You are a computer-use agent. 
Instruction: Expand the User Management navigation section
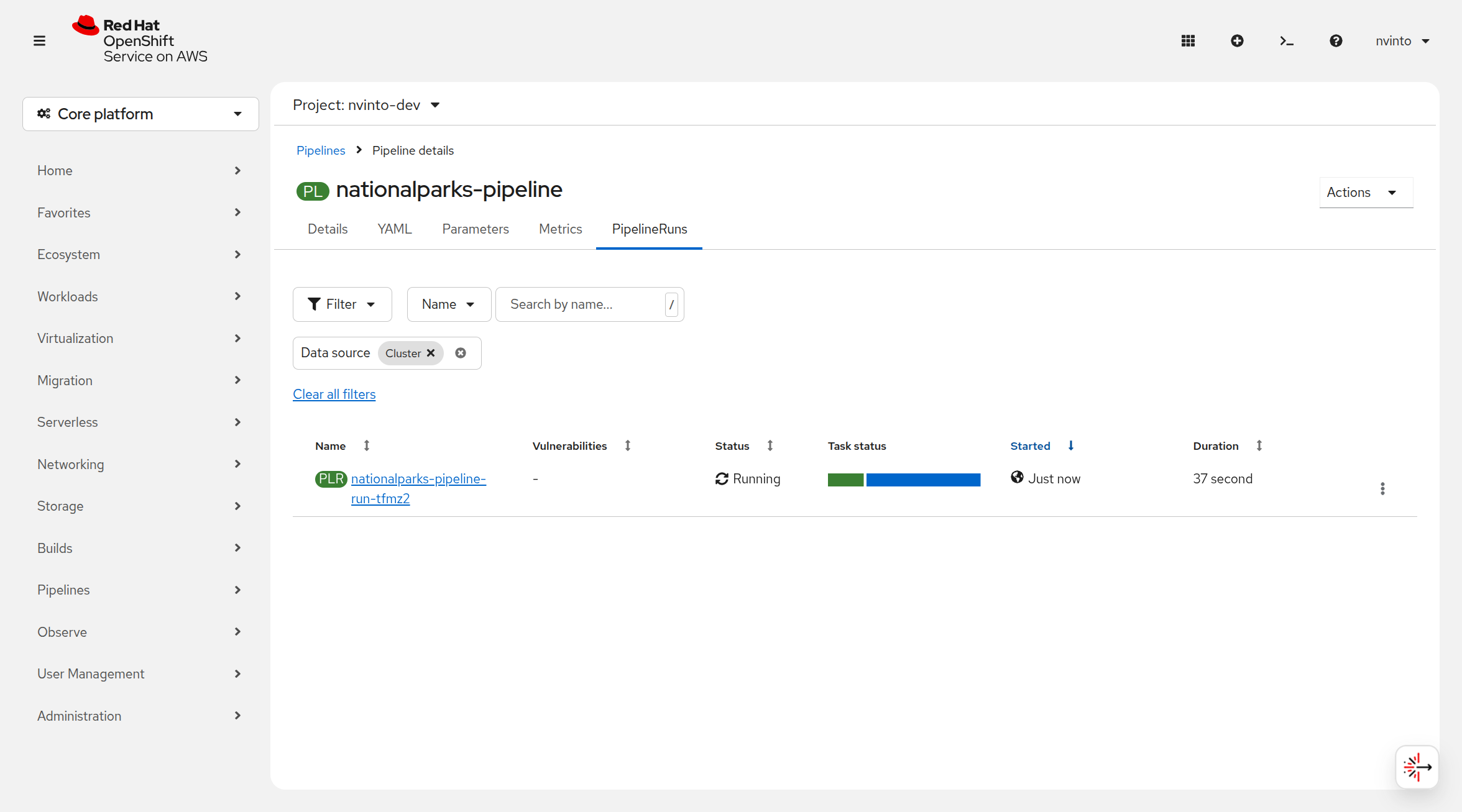coord(140,673)
